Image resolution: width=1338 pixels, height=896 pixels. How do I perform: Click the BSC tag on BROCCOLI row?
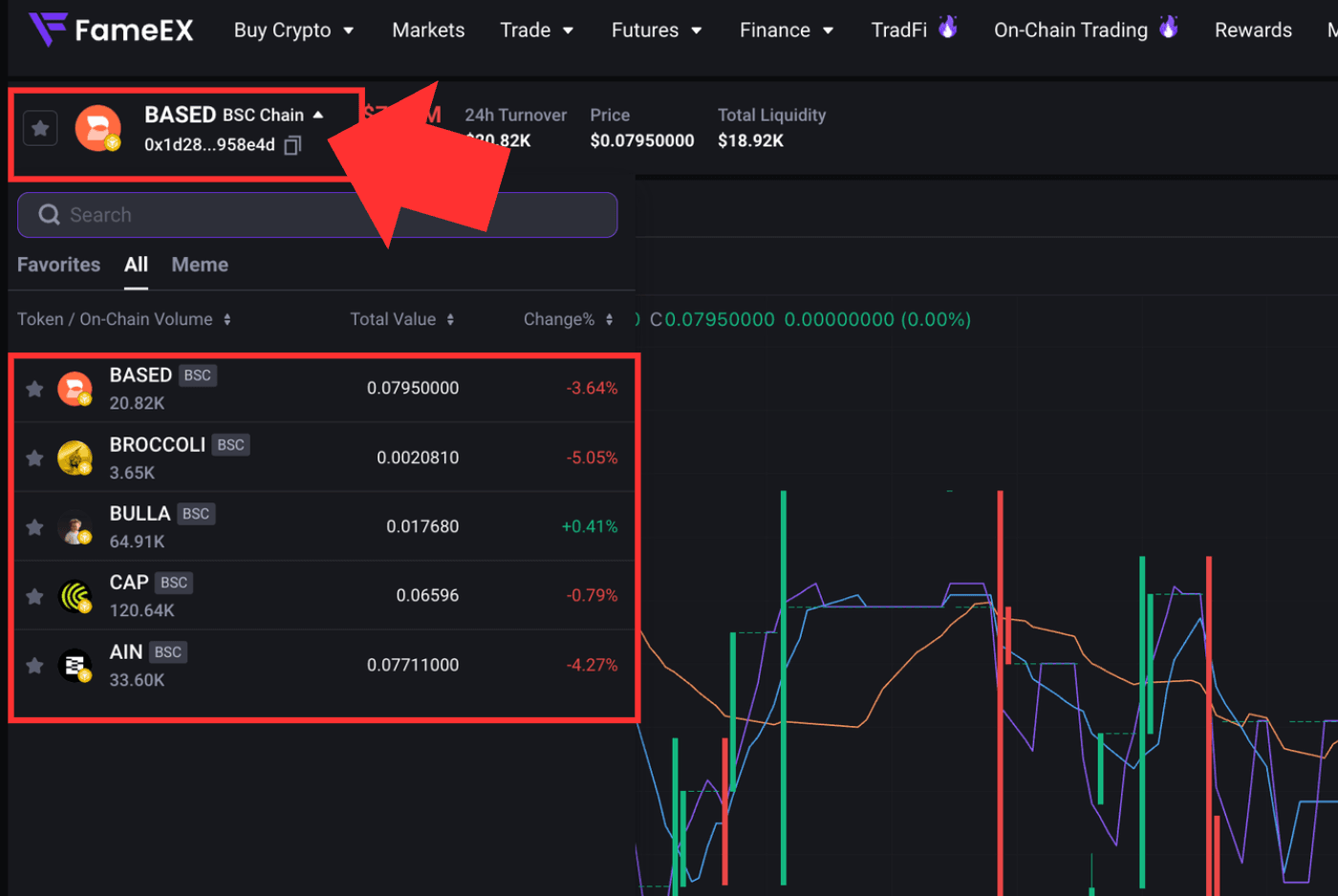(230, 445)
